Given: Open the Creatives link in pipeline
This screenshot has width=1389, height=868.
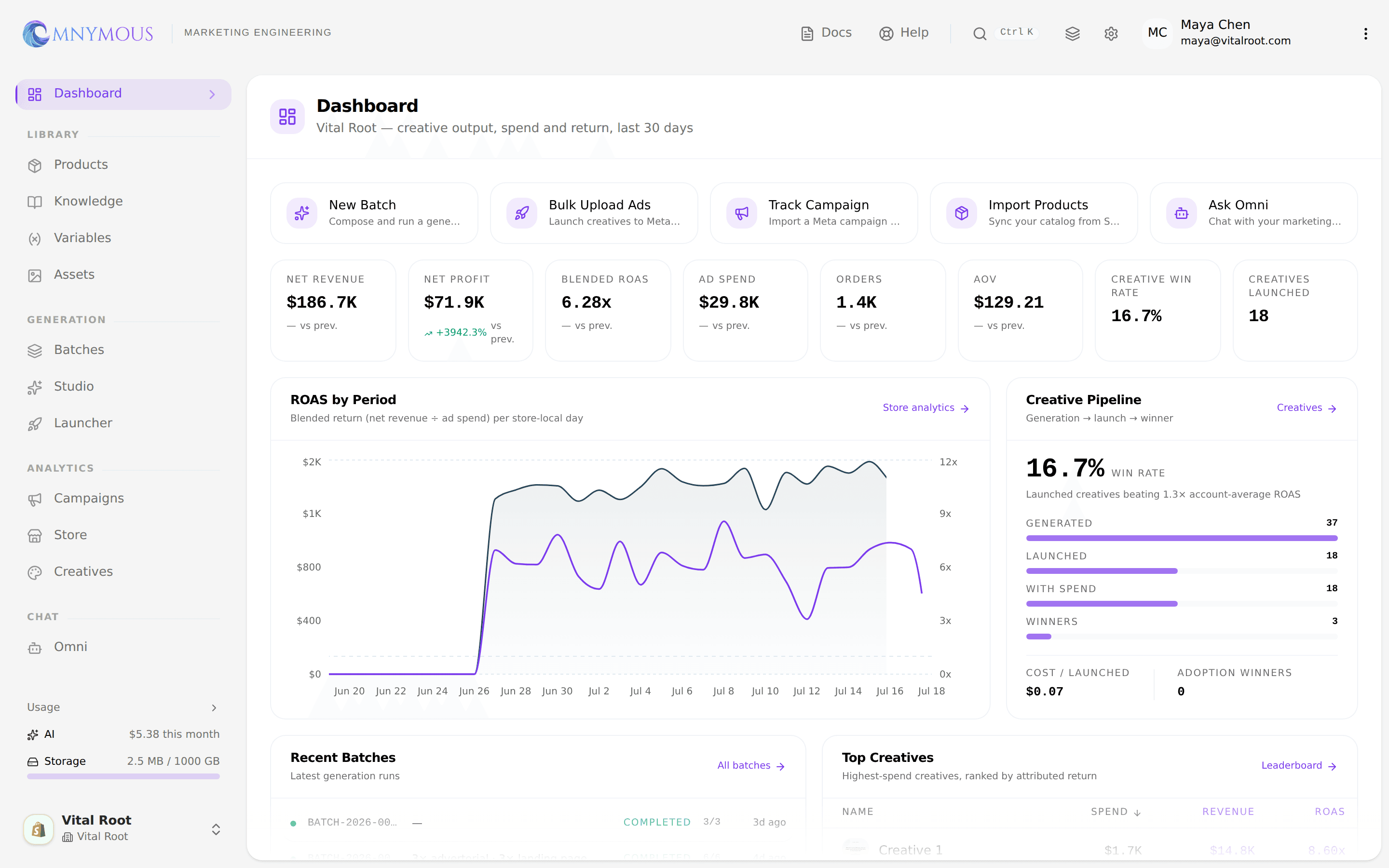Looking at the screenshot, I should click(x=1307, y=407).
